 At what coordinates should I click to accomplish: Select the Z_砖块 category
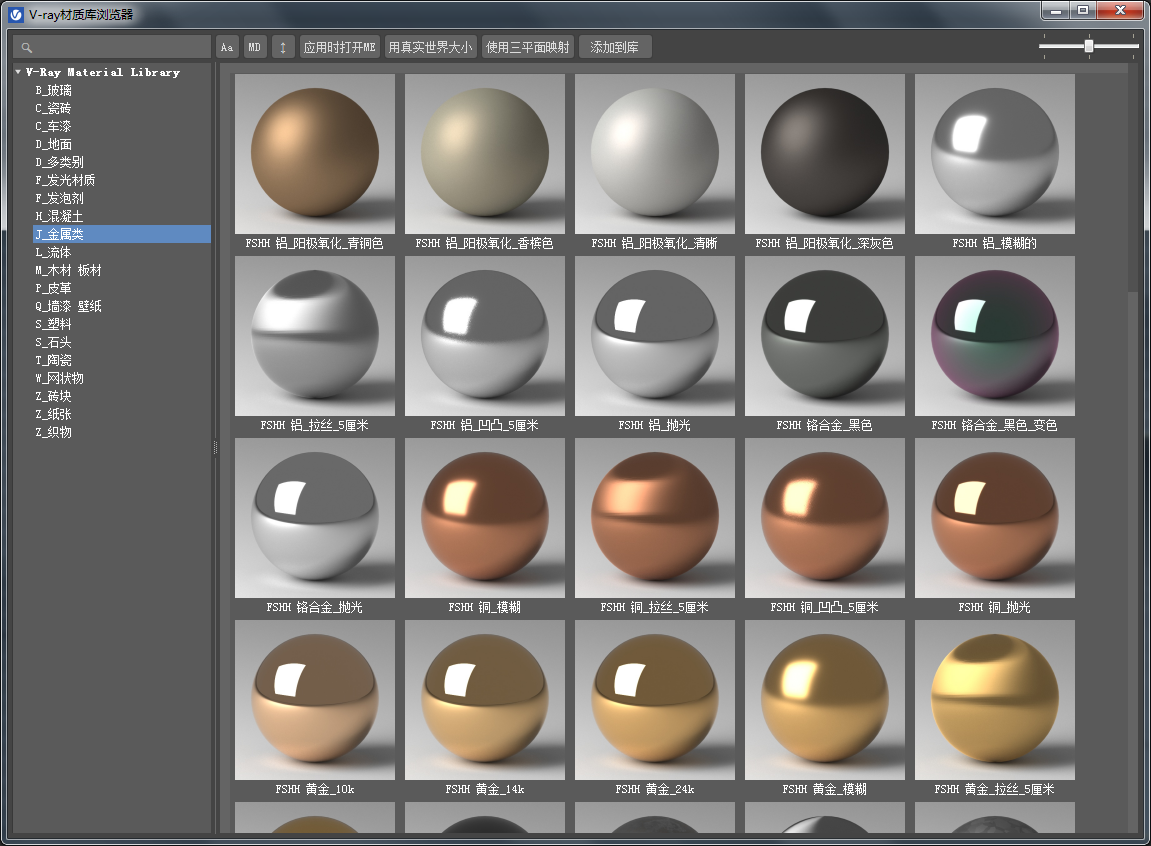tap(54, 395)
